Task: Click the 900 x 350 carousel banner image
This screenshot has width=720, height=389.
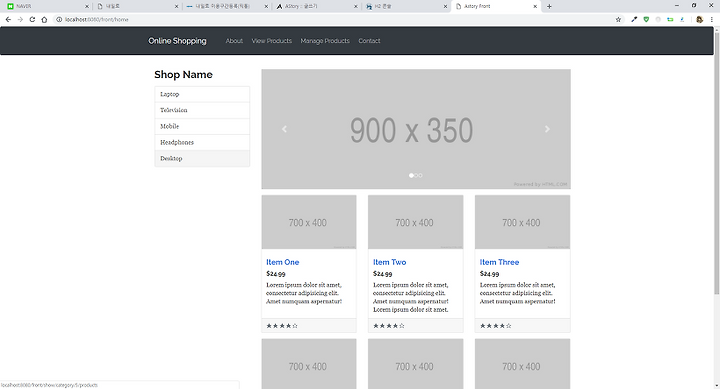Action: tap(416, 129)
